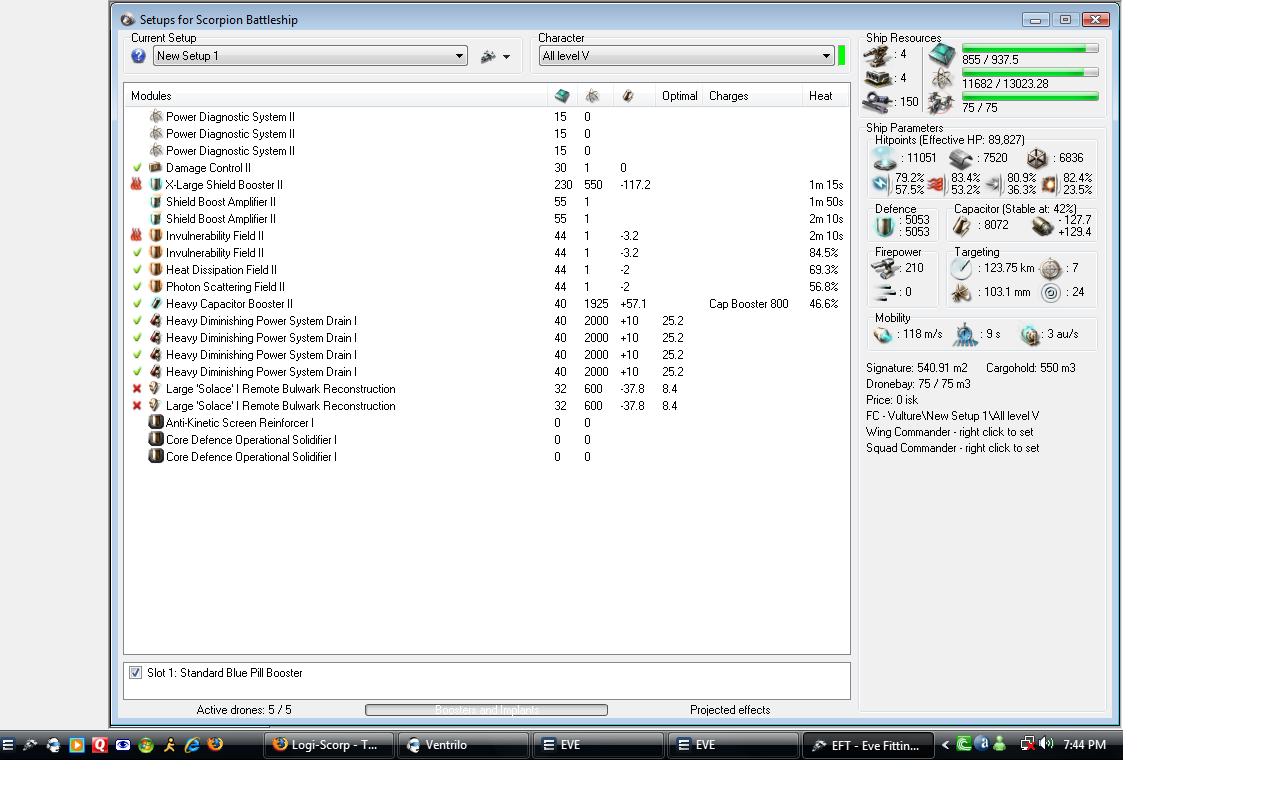Click the Damage Control II module icon
The height and width of the screenshot is (800, 1280).
(156, 168)
